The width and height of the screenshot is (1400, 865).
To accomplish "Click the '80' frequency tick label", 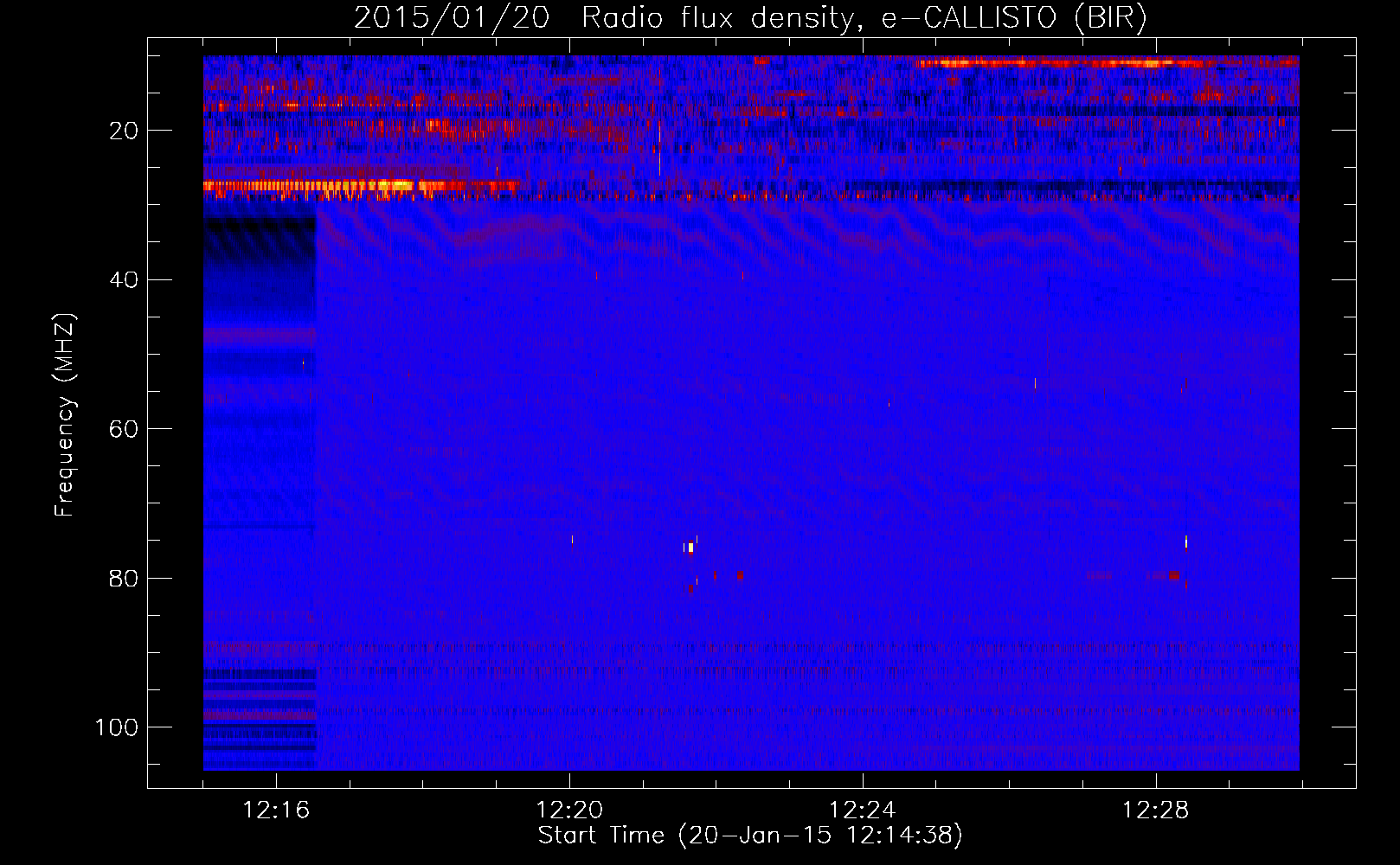I will 124,579.
